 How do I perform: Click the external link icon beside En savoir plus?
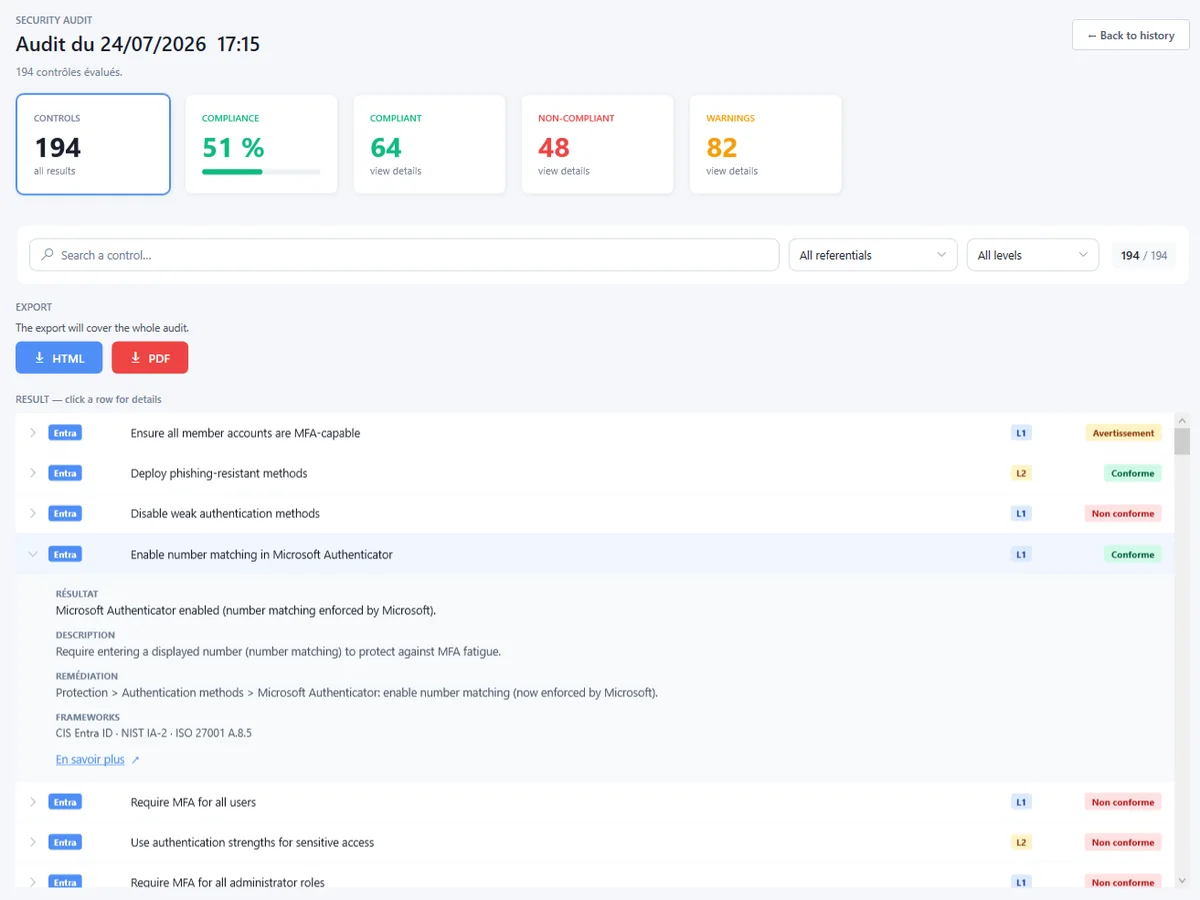pos(136,760)
